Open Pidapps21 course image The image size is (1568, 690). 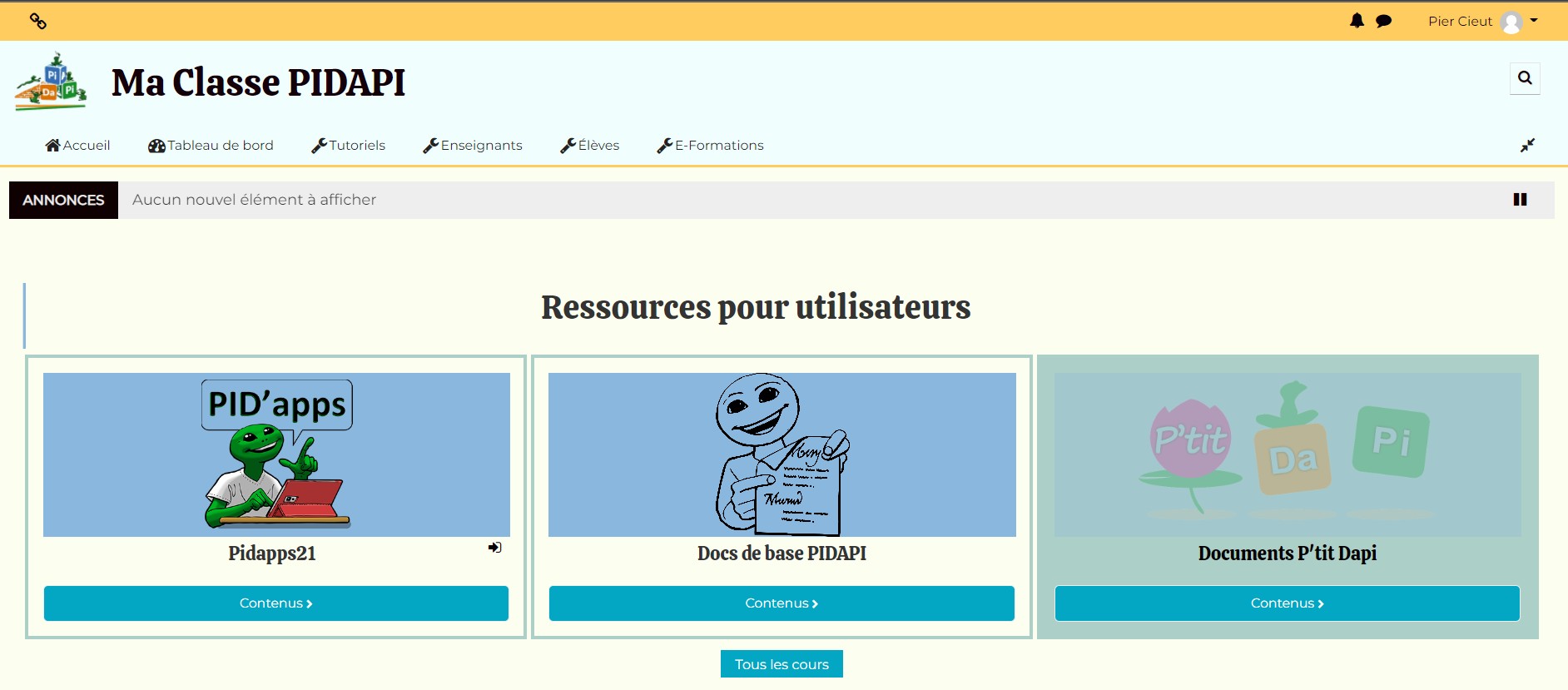point(276,454)
